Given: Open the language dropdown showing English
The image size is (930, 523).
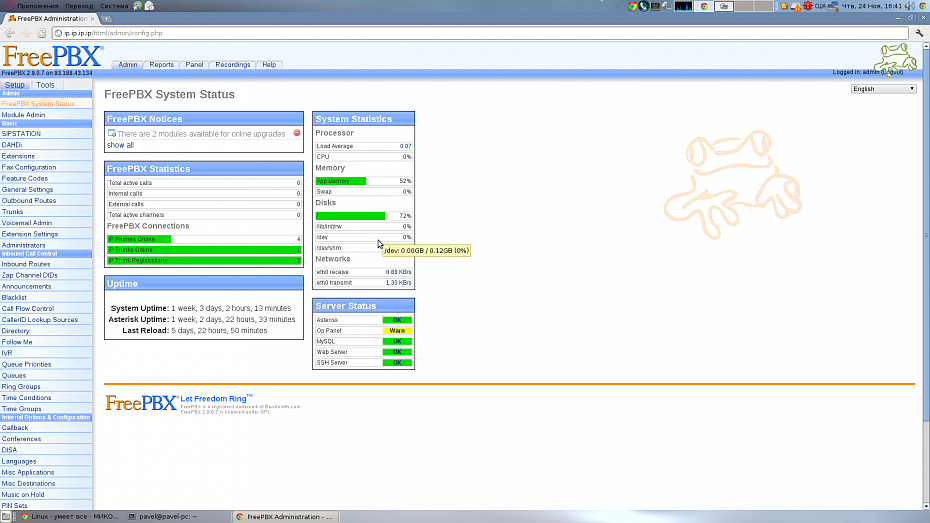Looking at the screenshot, I should tap(884, 89).
